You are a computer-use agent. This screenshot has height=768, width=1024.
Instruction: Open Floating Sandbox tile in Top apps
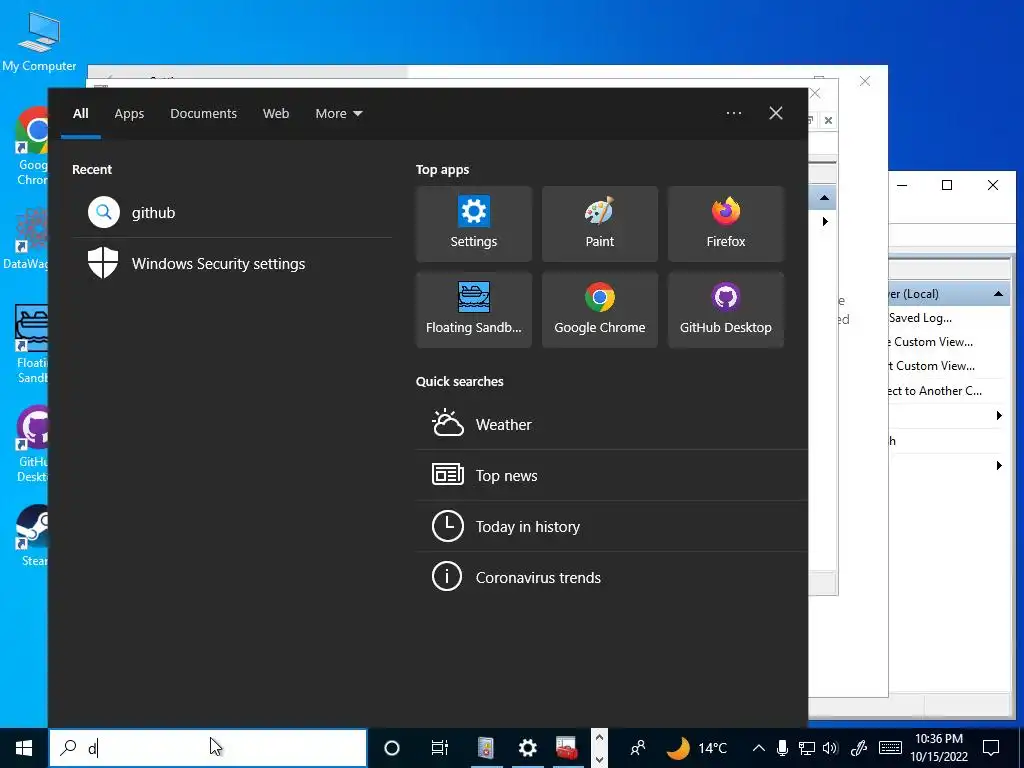473,310
